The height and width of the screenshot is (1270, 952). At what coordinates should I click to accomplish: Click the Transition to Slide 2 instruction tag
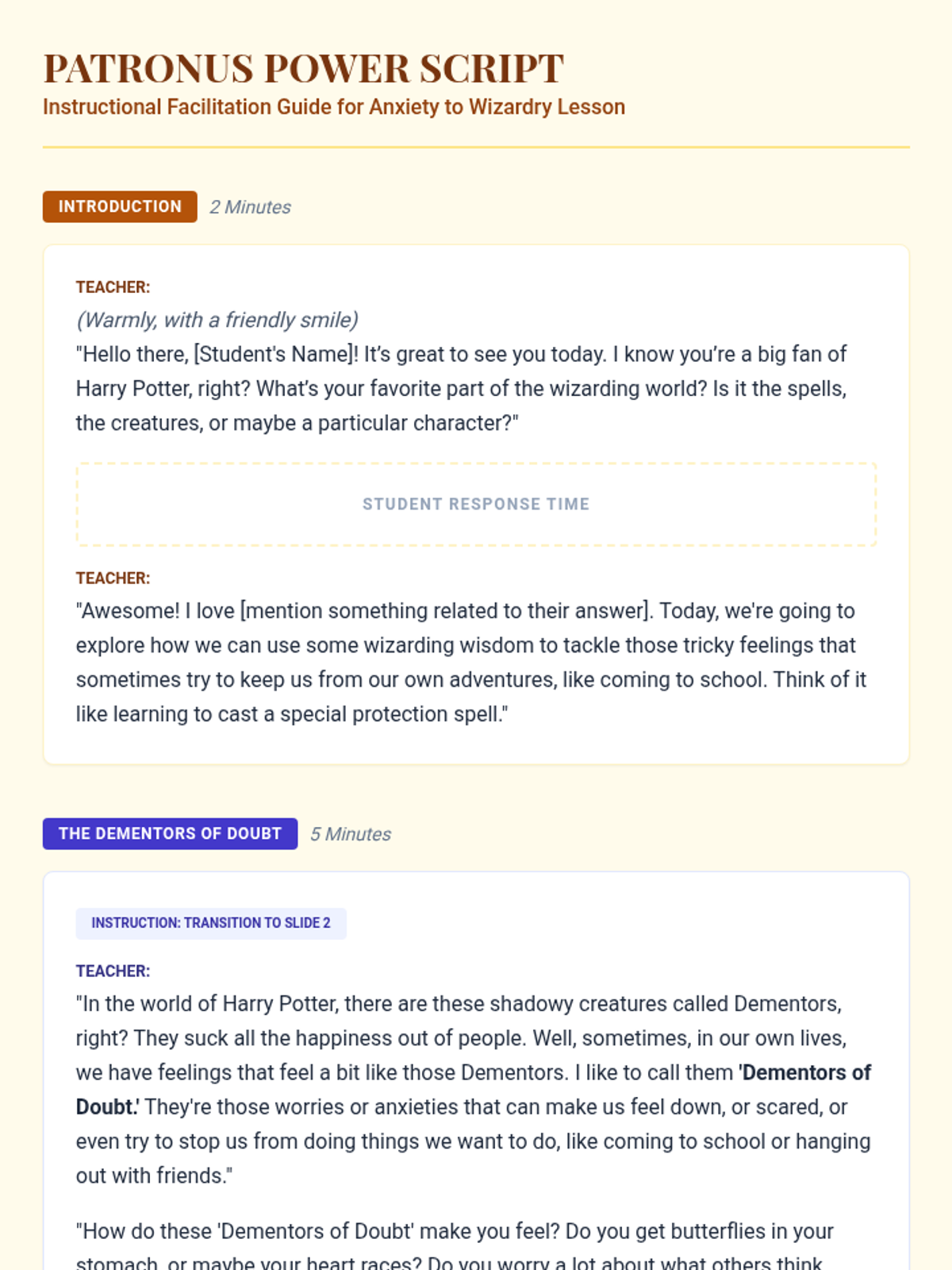211,923
